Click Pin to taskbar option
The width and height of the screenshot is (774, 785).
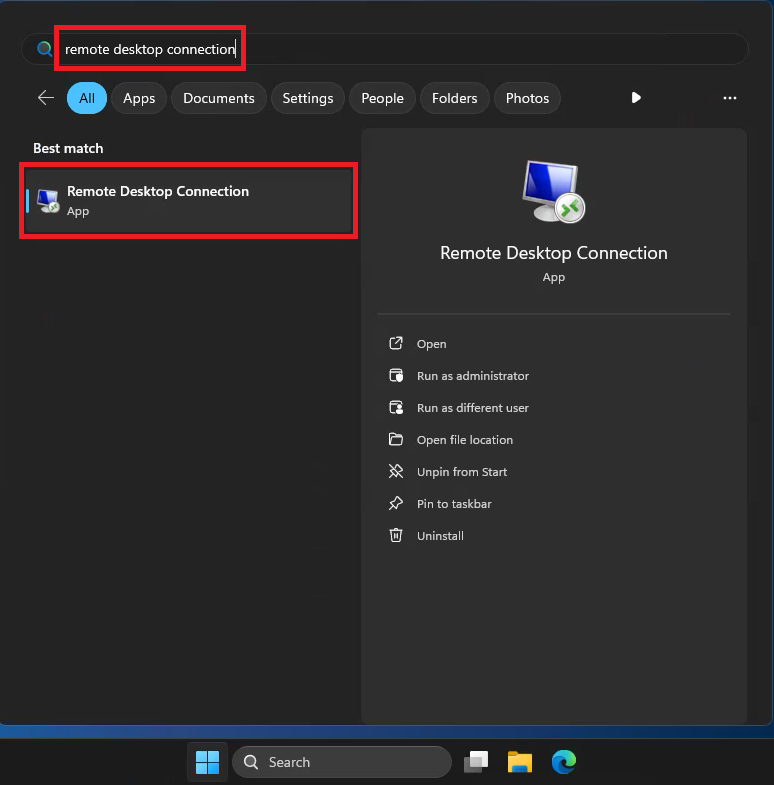[x=453, y=504]
